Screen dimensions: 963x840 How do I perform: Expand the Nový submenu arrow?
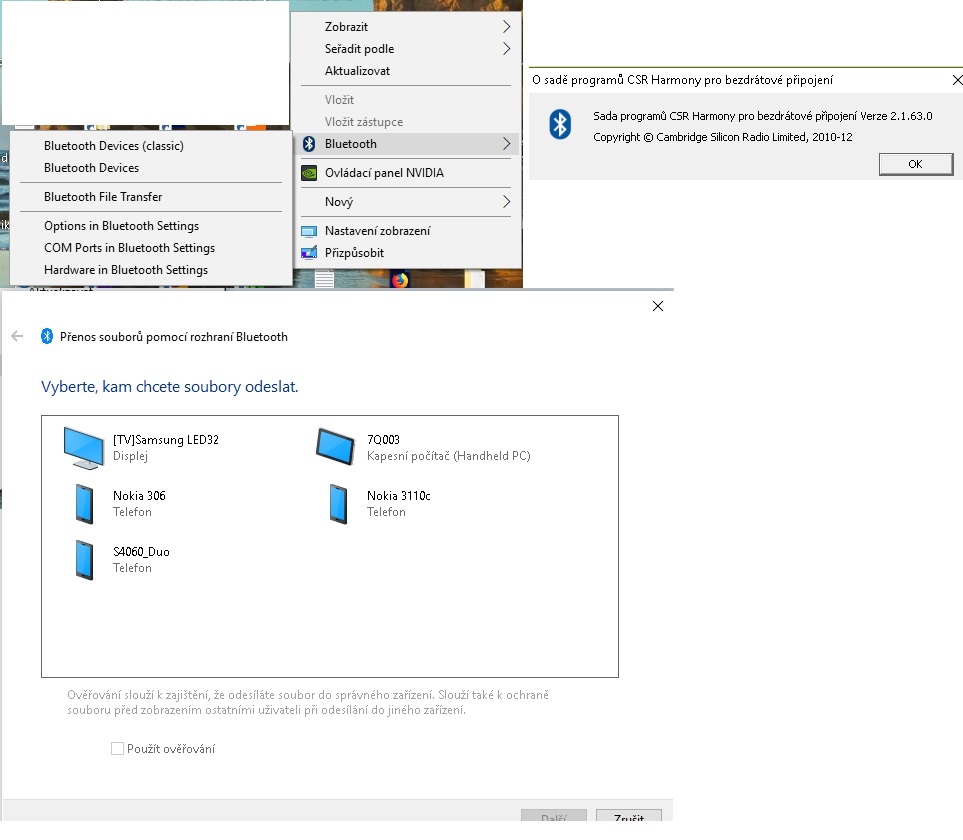(x=506, y=201)
